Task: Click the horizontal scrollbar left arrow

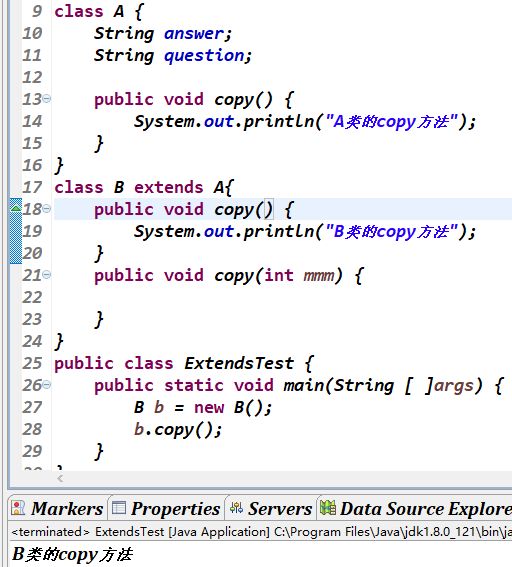Action: point(60,479)
